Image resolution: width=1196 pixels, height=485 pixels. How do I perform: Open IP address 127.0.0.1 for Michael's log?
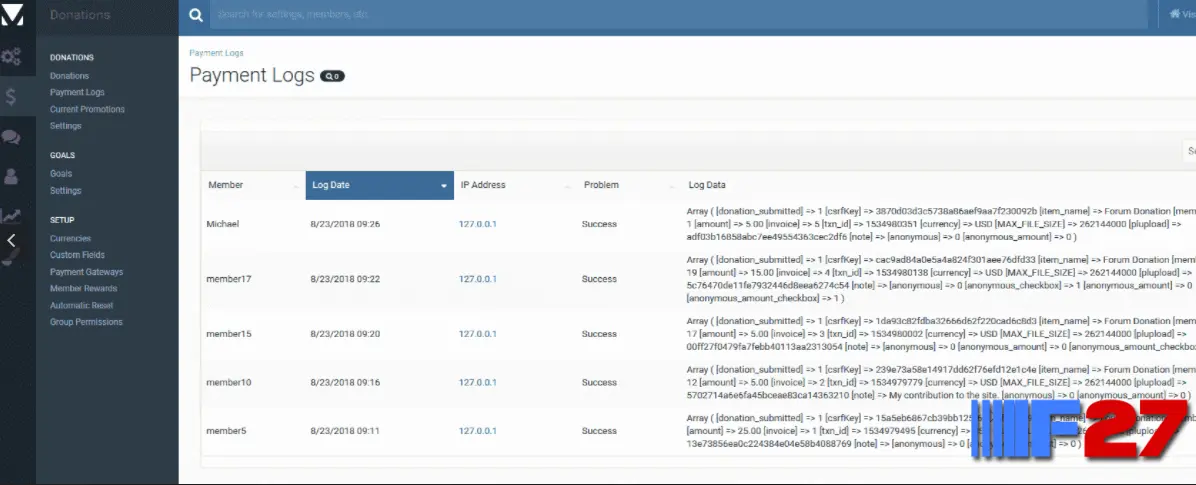click(477, 224)
